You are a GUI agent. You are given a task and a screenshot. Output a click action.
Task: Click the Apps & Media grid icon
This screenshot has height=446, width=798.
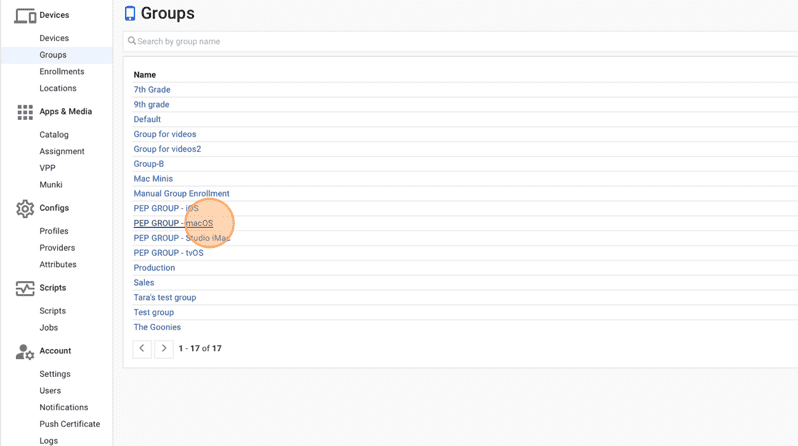pos(25,112)
